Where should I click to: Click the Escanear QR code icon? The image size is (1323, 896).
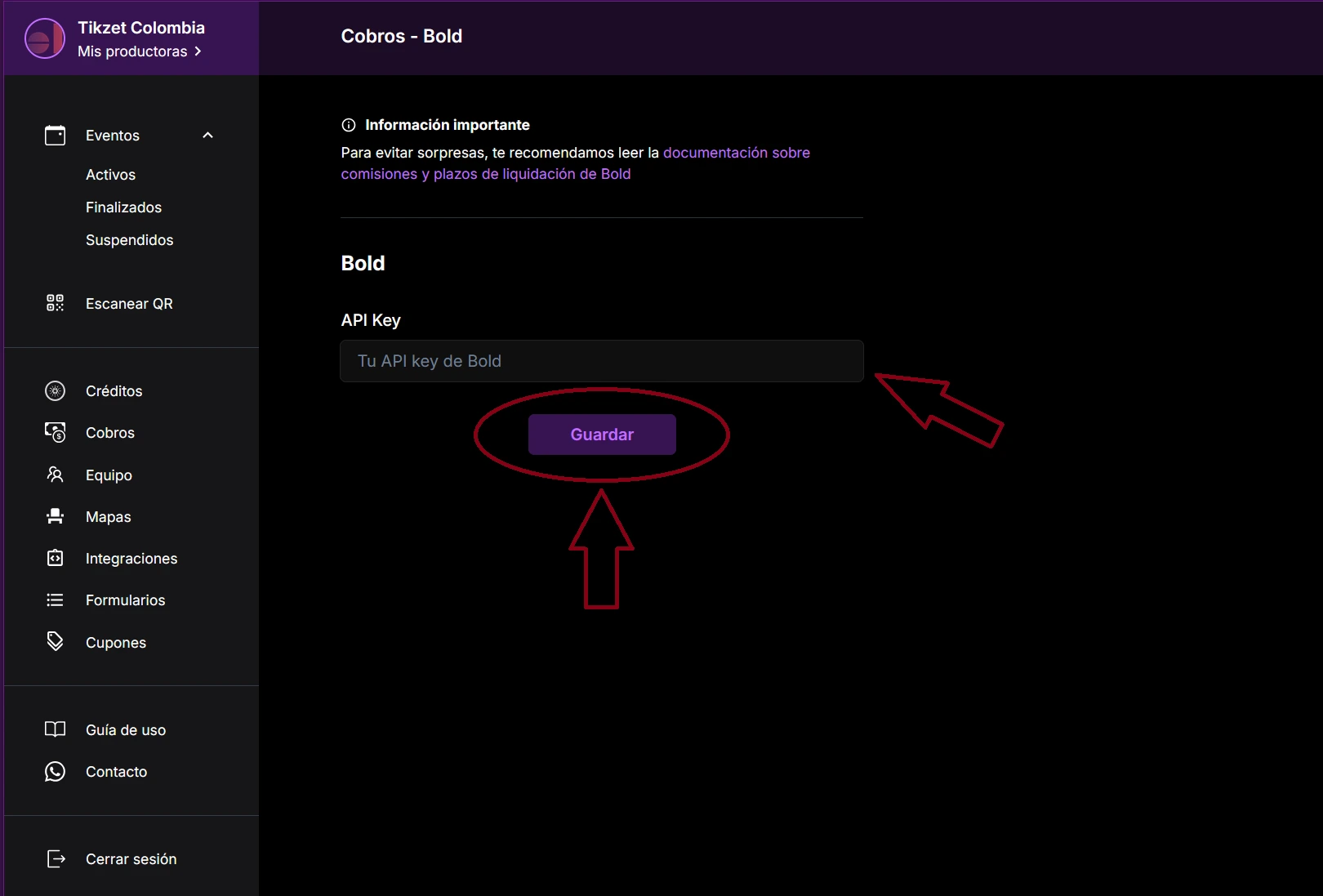coord(55,303)
